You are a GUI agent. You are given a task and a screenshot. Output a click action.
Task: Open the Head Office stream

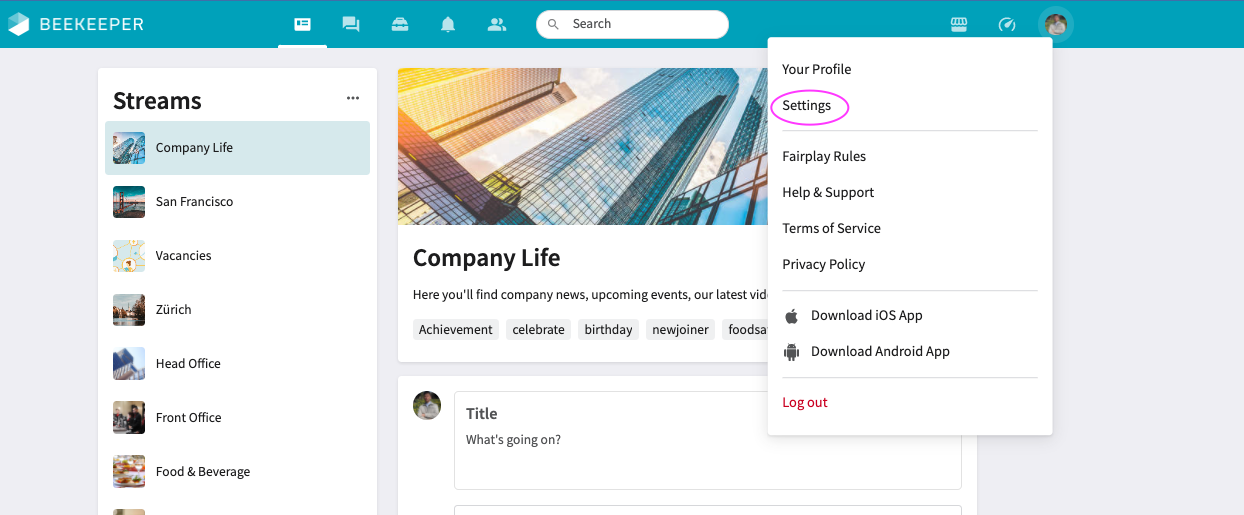237,364
